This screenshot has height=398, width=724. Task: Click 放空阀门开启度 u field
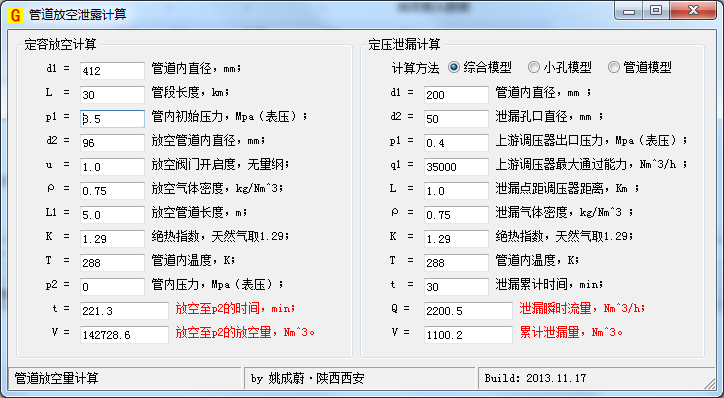(112, 167)
